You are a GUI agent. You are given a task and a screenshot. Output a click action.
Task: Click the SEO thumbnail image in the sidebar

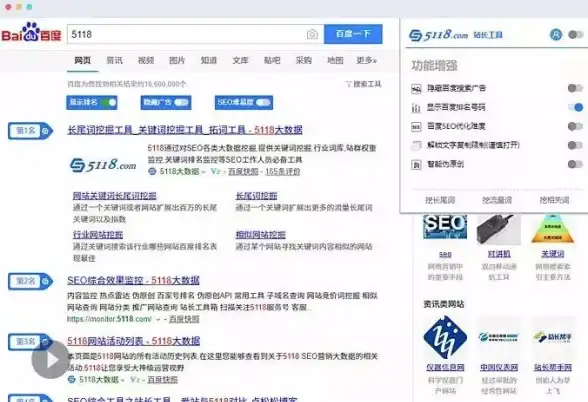point(445,227)
